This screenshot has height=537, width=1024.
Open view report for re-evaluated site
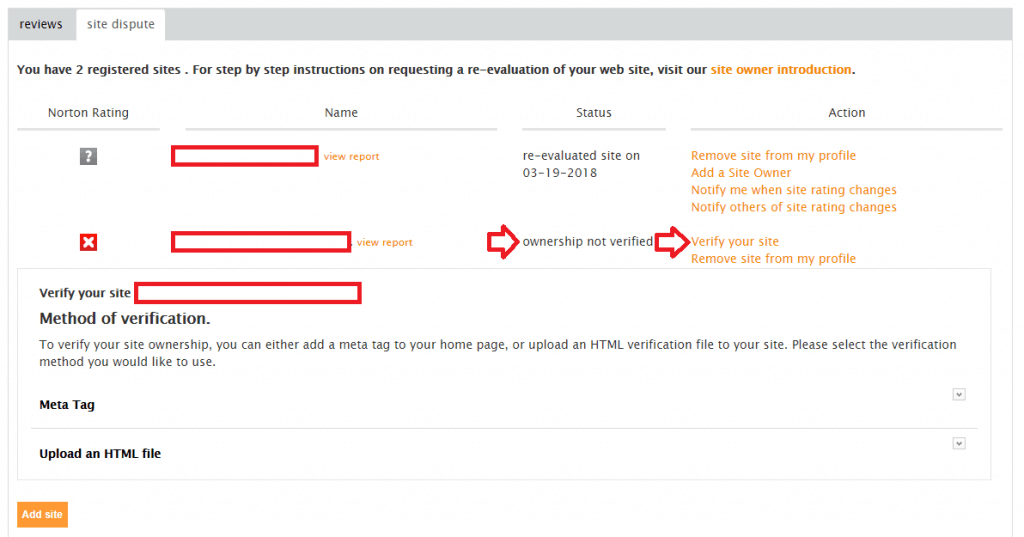351,157
